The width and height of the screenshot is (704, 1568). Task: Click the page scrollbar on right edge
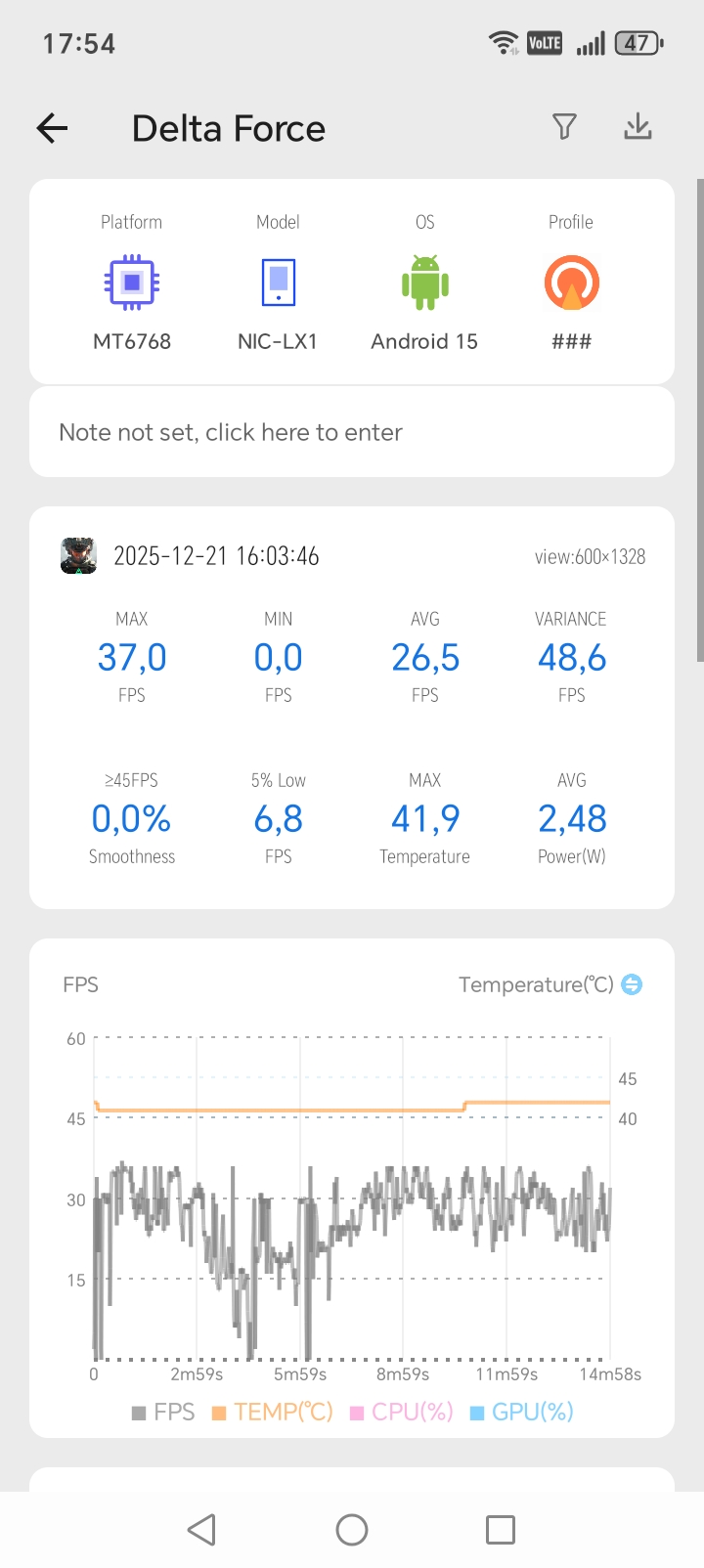pyautogui.click(x=699, y=420)
